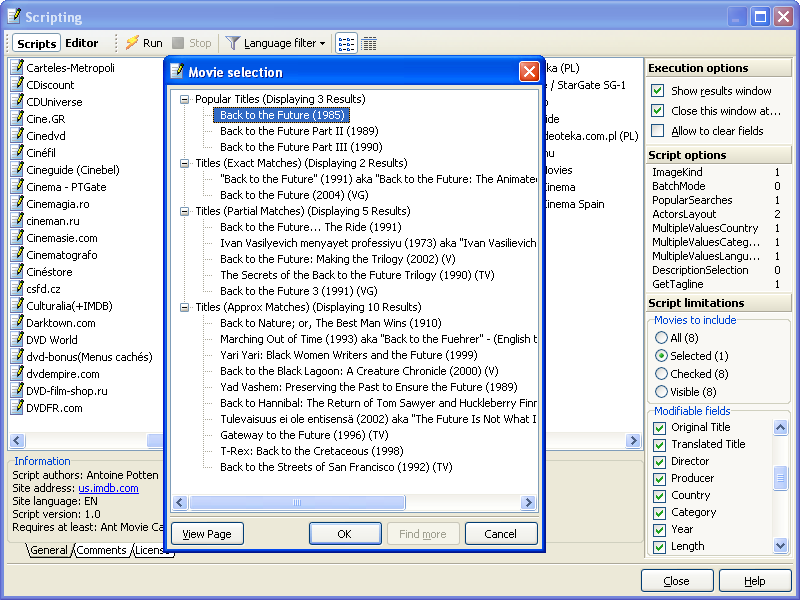Enable Allow to clear fields checkbox

(658, 131)
